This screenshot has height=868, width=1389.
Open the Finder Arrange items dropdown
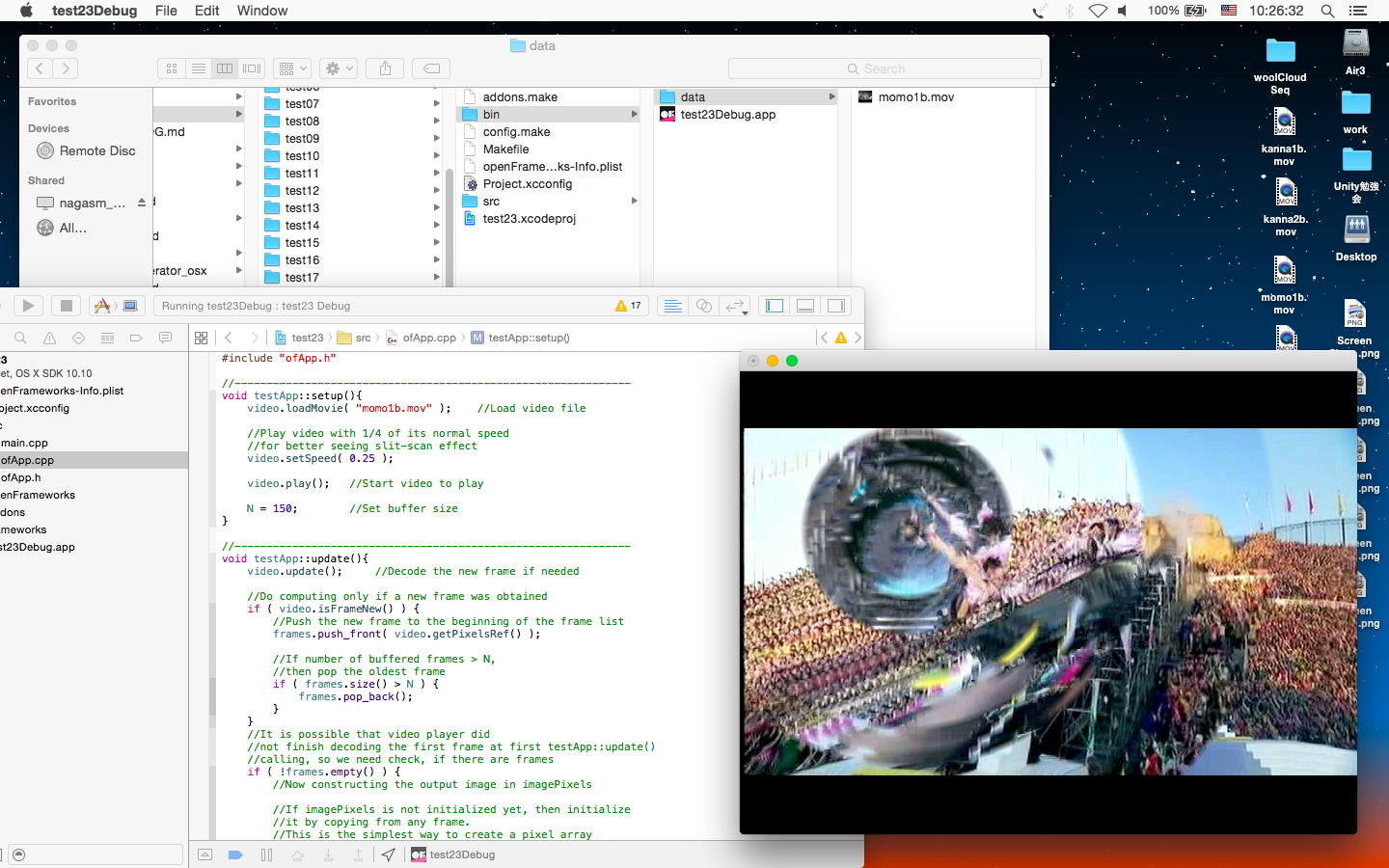coord(291,68)
